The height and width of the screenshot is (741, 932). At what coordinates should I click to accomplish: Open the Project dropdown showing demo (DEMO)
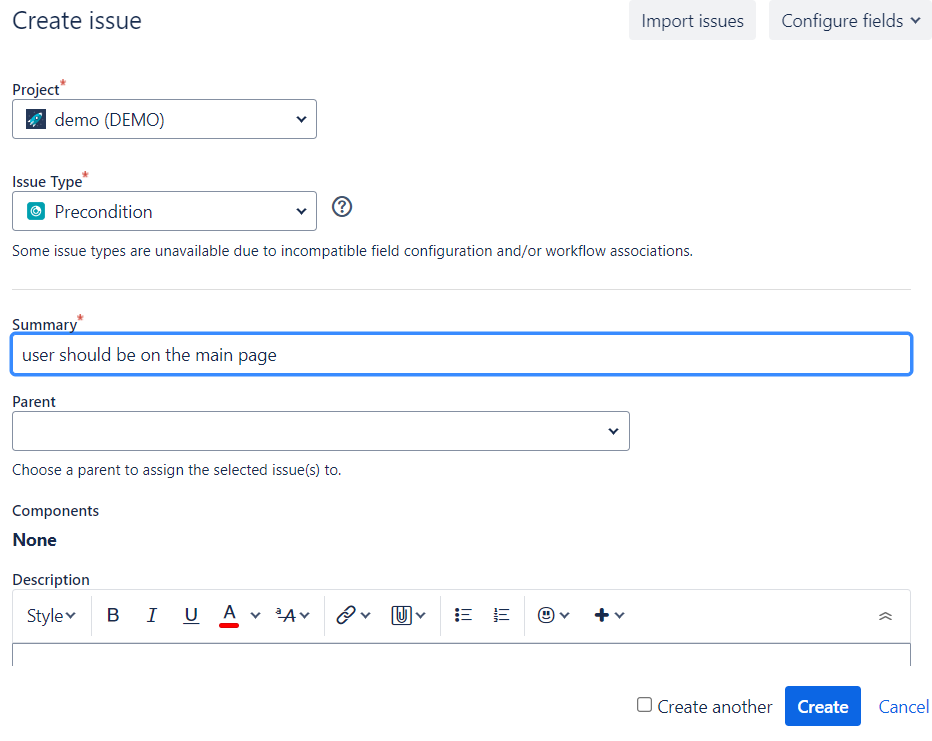tap(164, 119)
